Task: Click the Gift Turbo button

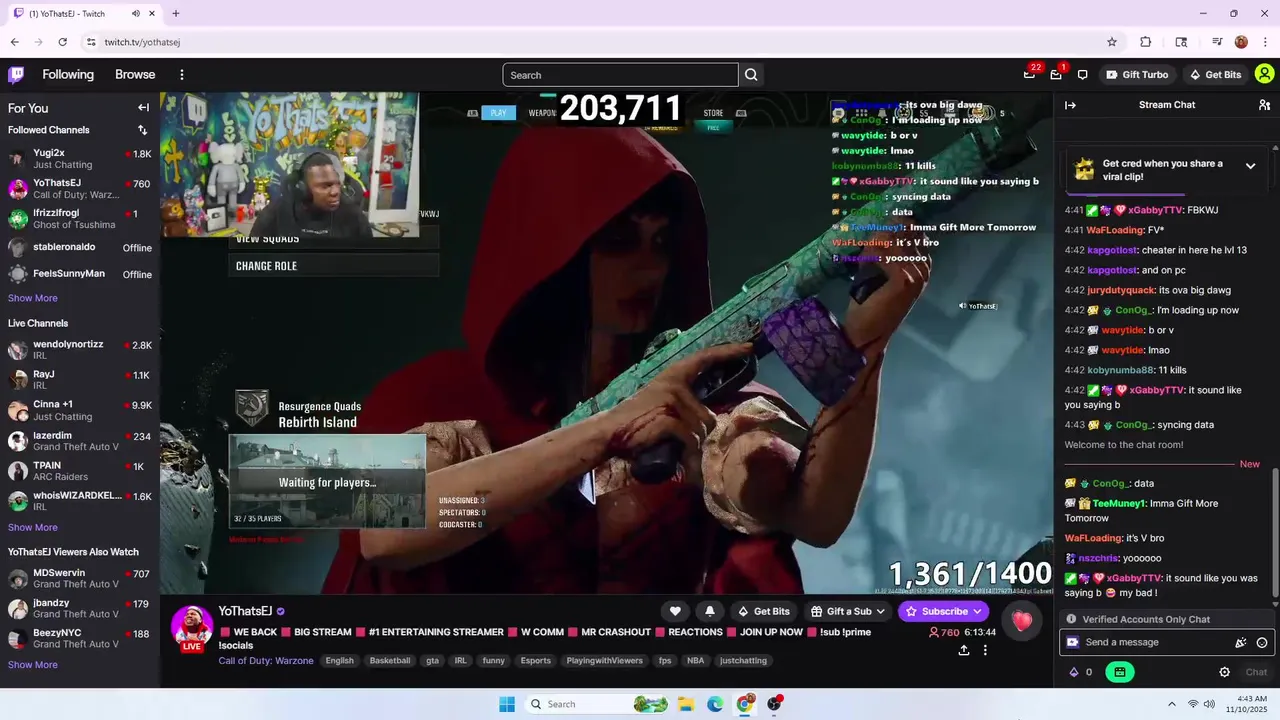Action: (1137, 75)
